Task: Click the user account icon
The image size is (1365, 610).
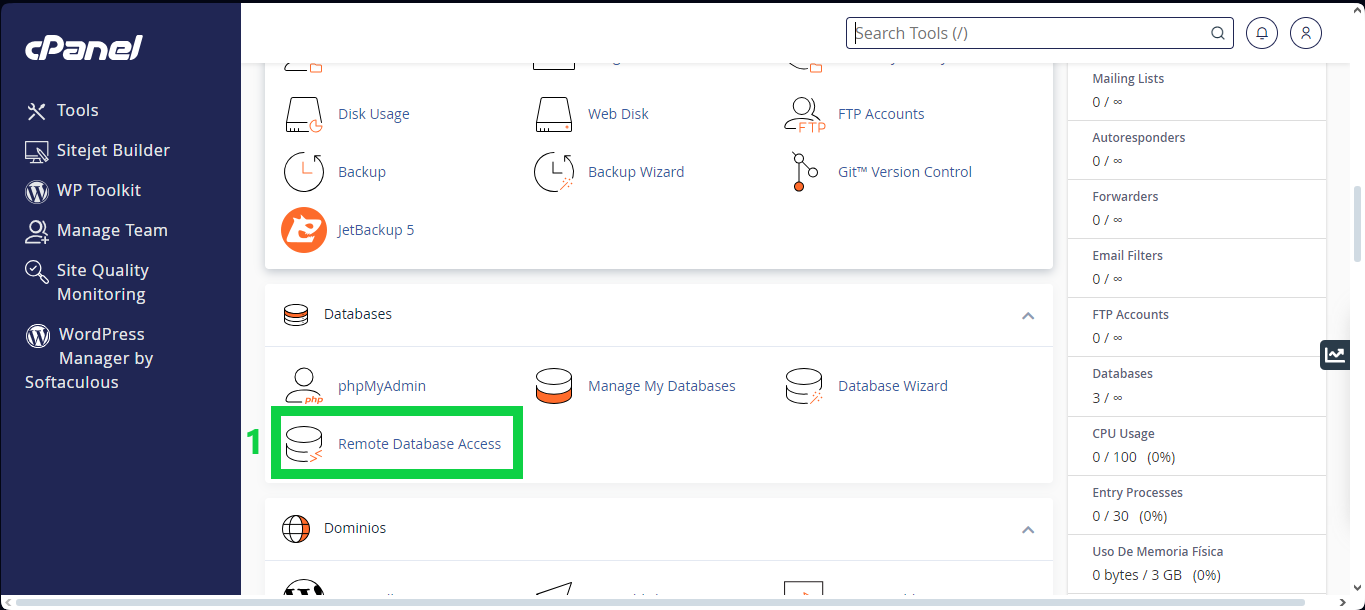Action: pos(1305,32)
